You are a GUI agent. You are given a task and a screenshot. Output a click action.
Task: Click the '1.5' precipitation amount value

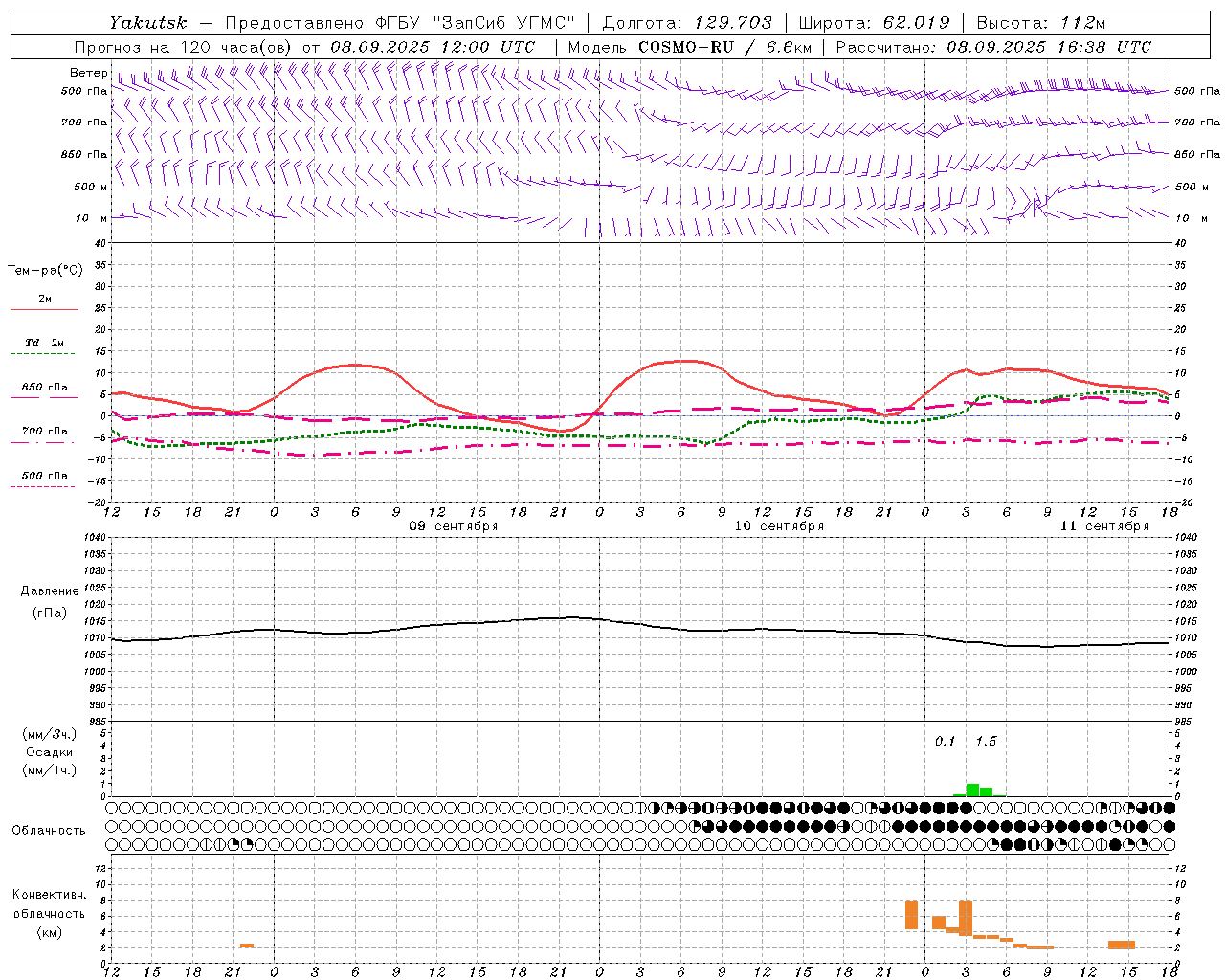[986, 742]
